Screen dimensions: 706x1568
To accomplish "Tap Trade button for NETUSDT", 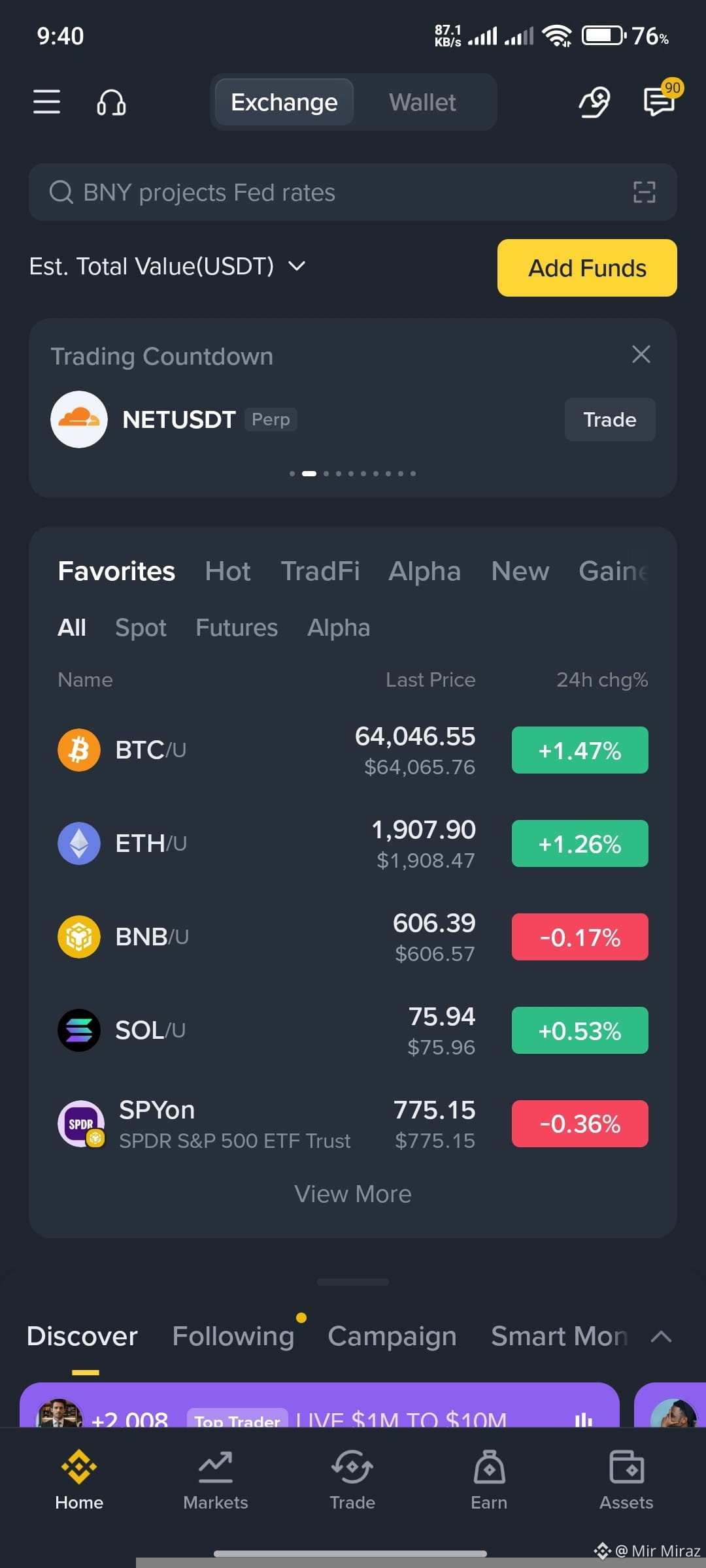I will [610, 419].
